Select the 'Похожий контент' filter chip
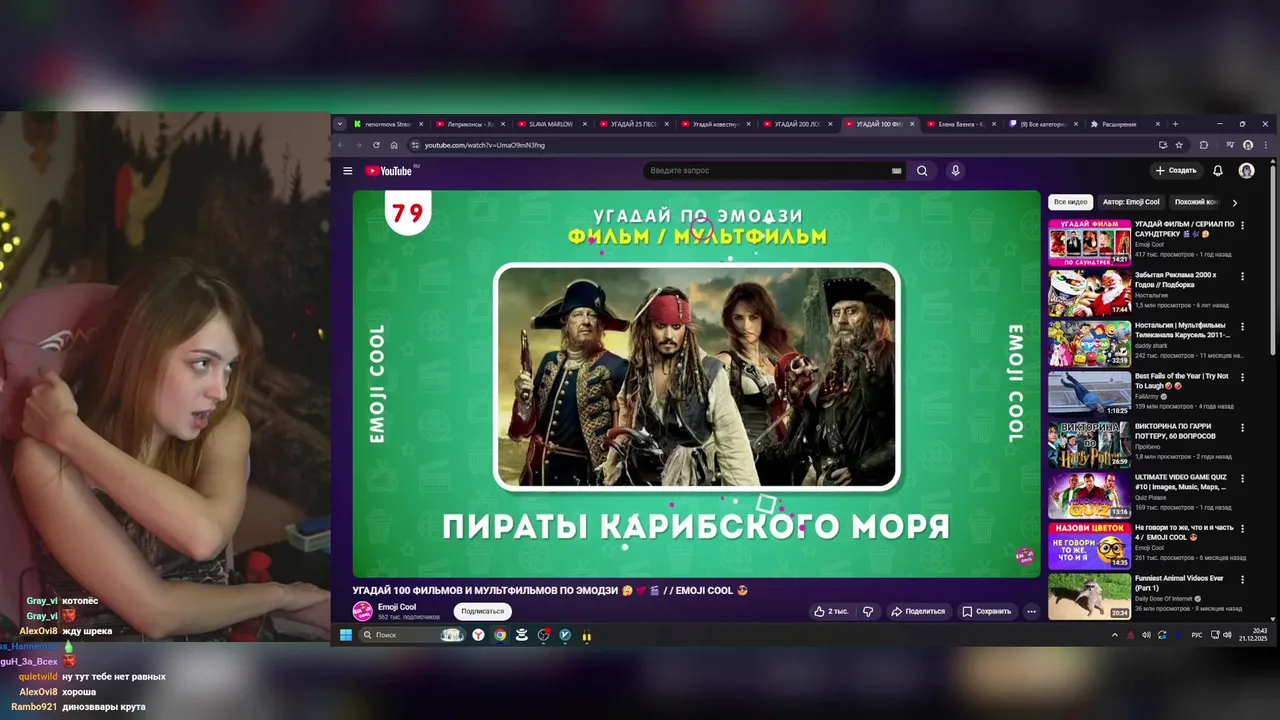This screenshot has width=1280, height=720. click(1196, 202)
